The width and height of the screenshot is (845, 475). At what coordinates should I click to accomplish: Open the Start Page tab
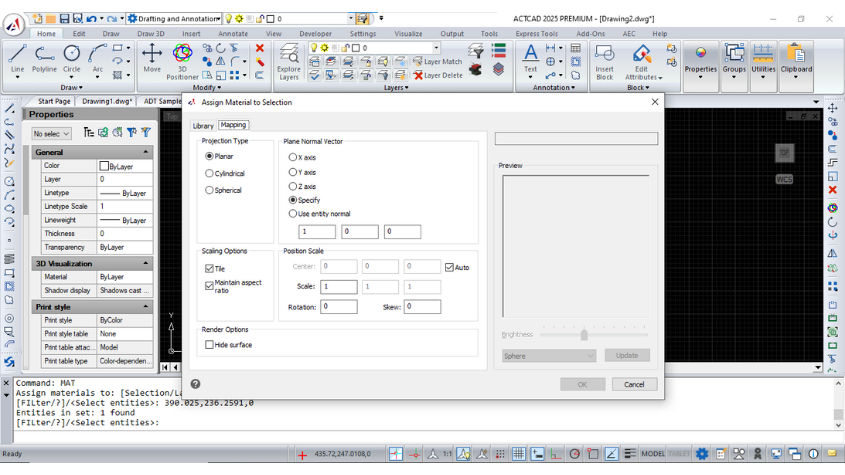click(54, 101)
